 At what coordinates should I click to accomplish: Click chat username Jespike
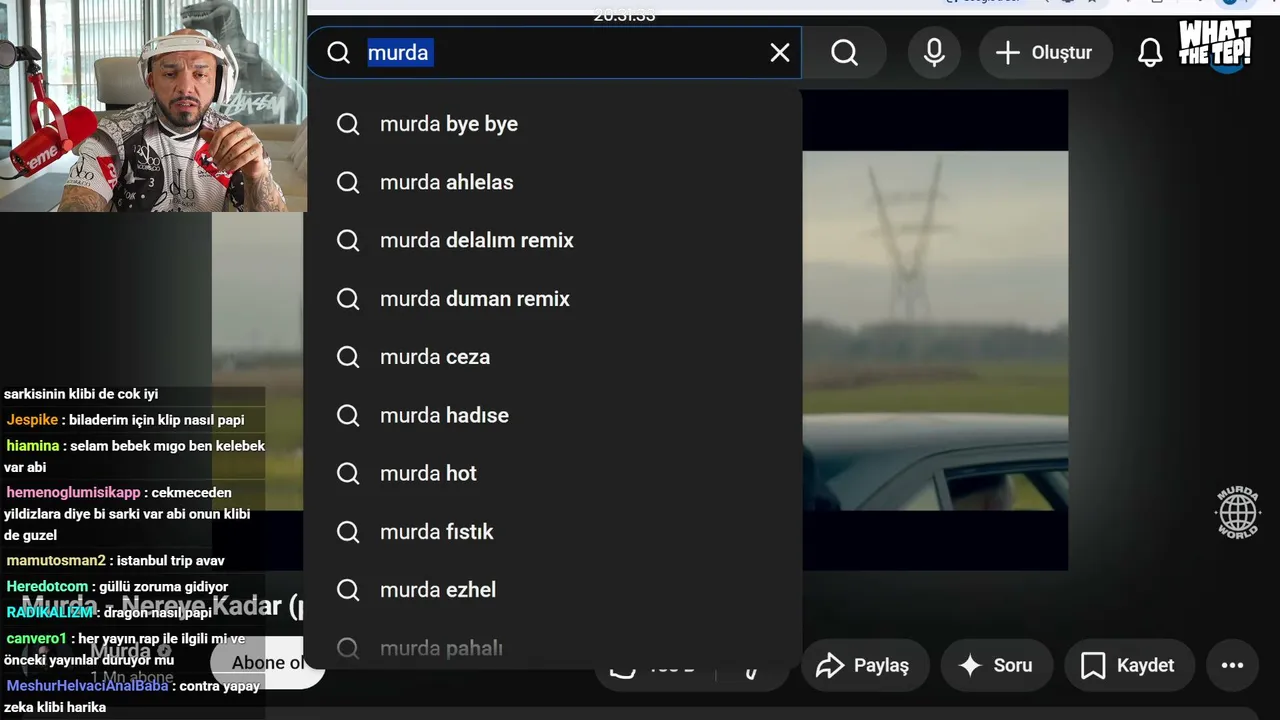(32, 420)
